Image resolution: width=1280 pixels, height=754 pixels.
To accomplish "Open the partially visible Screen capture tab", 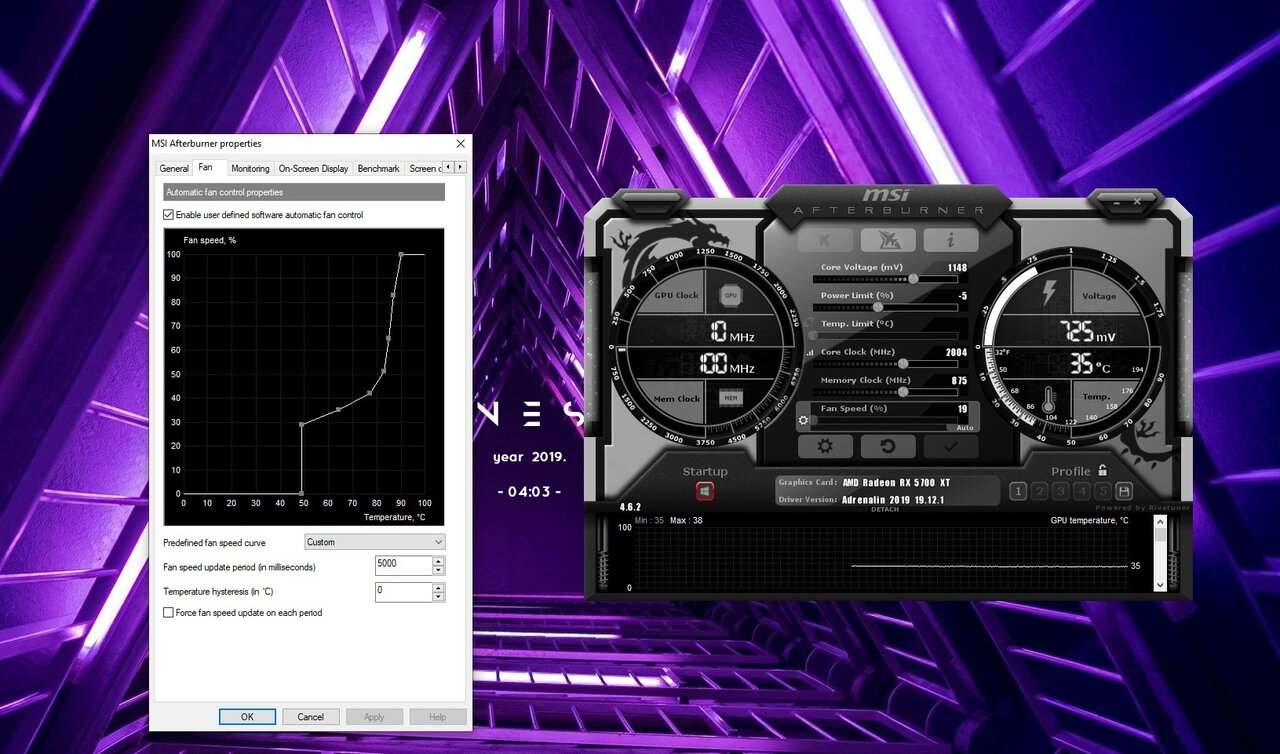I will 422,169.
